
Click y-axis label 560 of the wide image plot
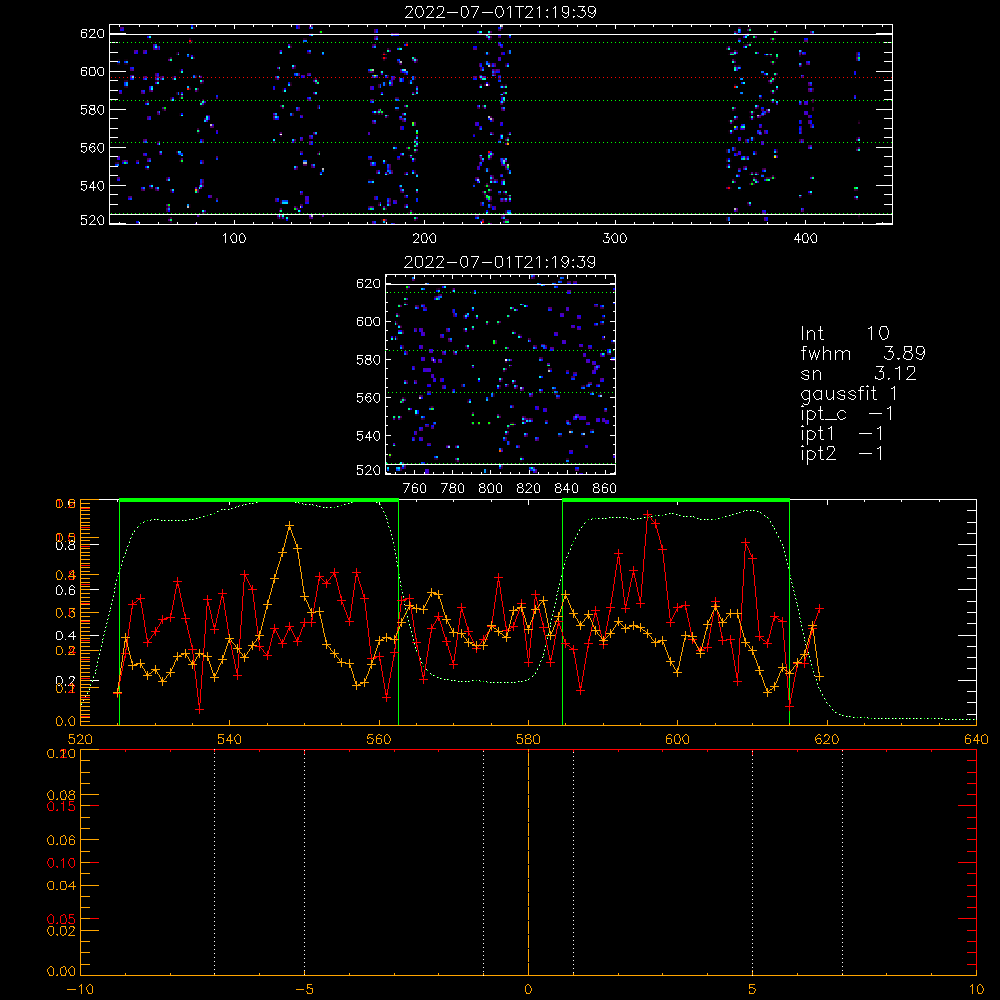click(x=92, y=147)
